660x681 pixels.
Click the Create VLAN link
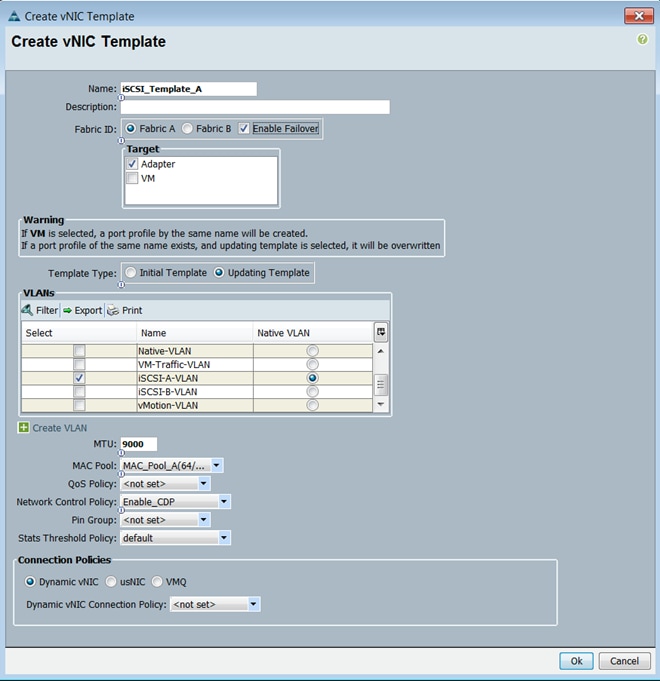pyautogui.click(x=59, y=428)
